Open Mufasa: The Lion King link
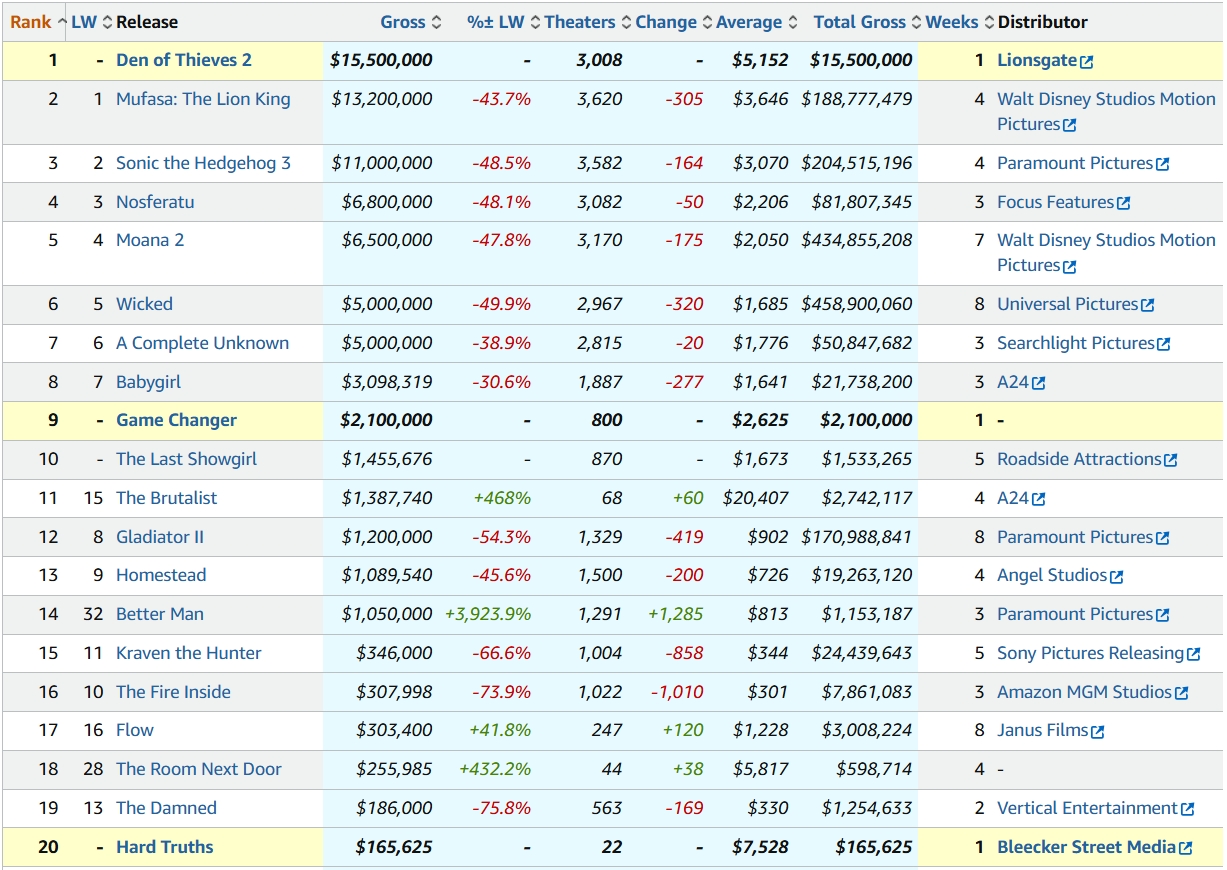This screenshot has height=870, width=1227. pos(203,99)
